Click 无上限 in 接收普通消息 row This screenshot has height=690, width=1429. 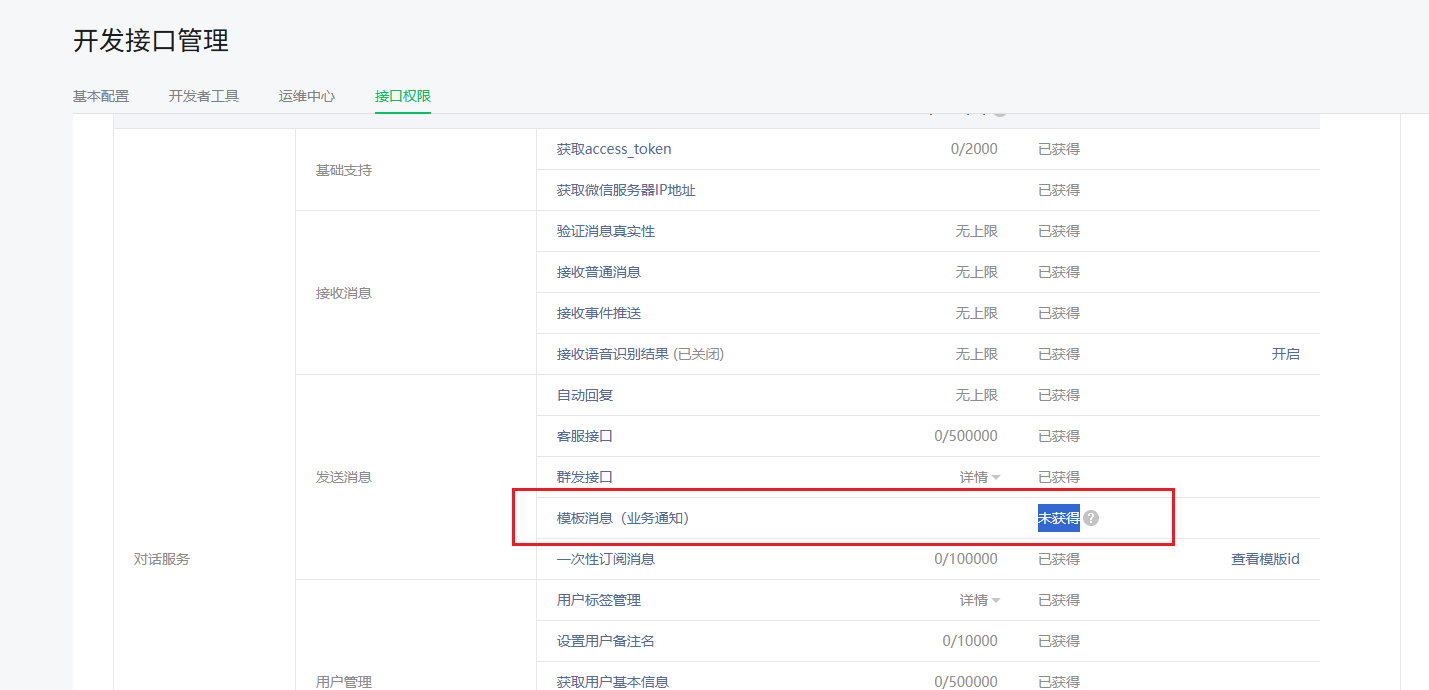977,272
